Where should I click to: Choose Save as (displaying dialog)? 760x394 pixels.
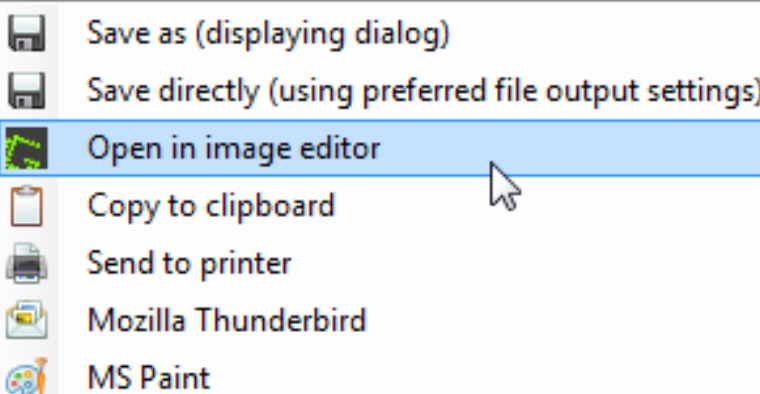coord(268,34)
